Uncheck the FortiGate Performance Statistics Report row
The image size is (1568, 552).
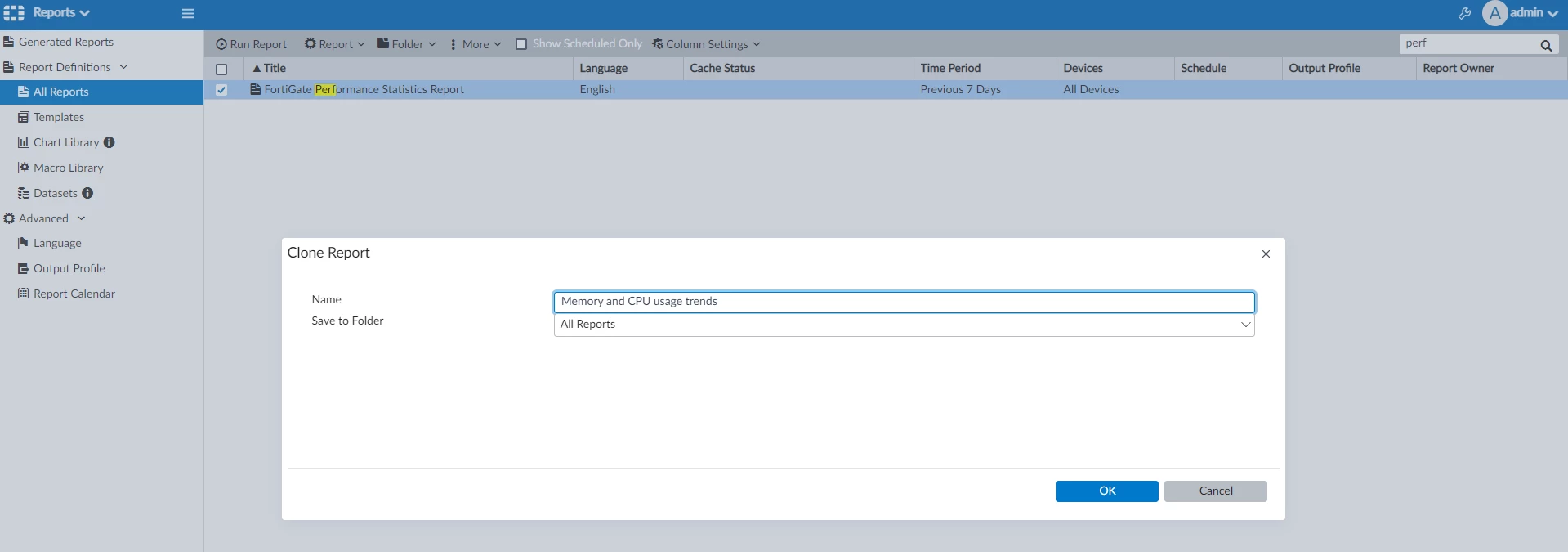(221, 90)
